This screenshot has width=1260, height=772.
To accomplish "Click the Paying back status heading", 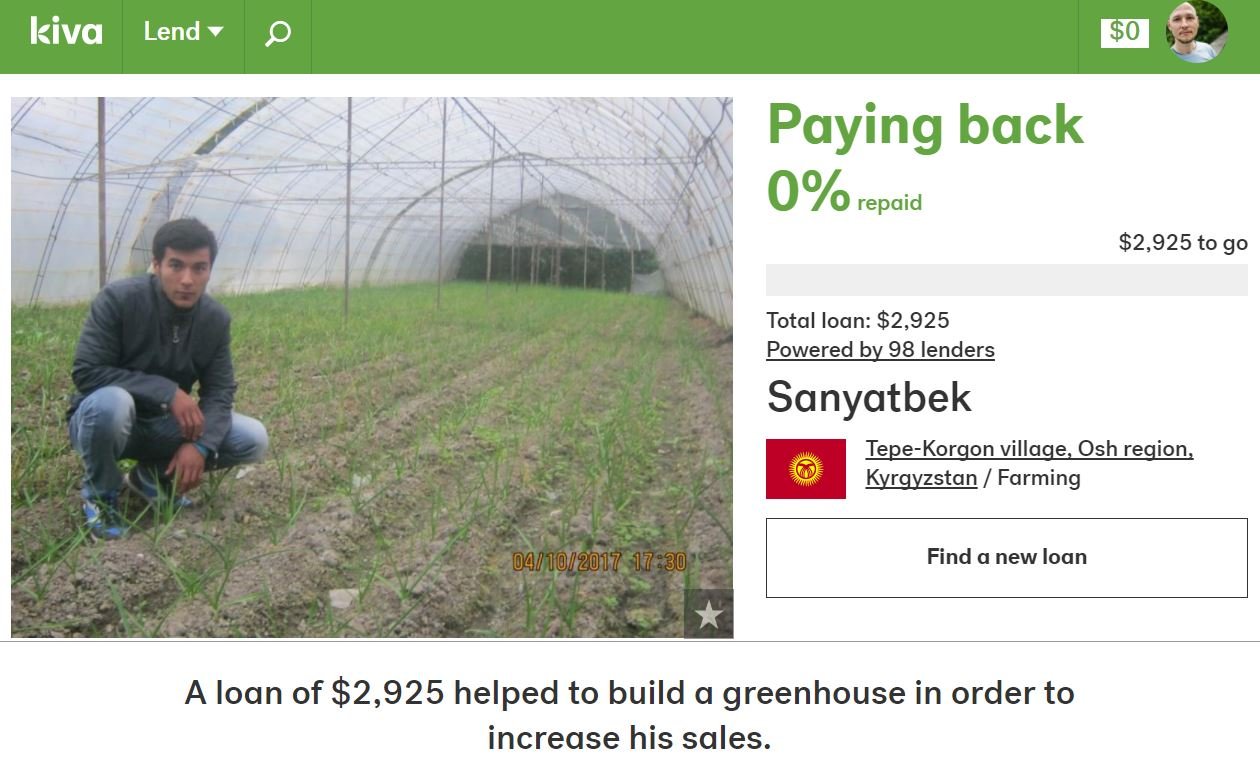I will pyautogui.click(x=925, y=125).
